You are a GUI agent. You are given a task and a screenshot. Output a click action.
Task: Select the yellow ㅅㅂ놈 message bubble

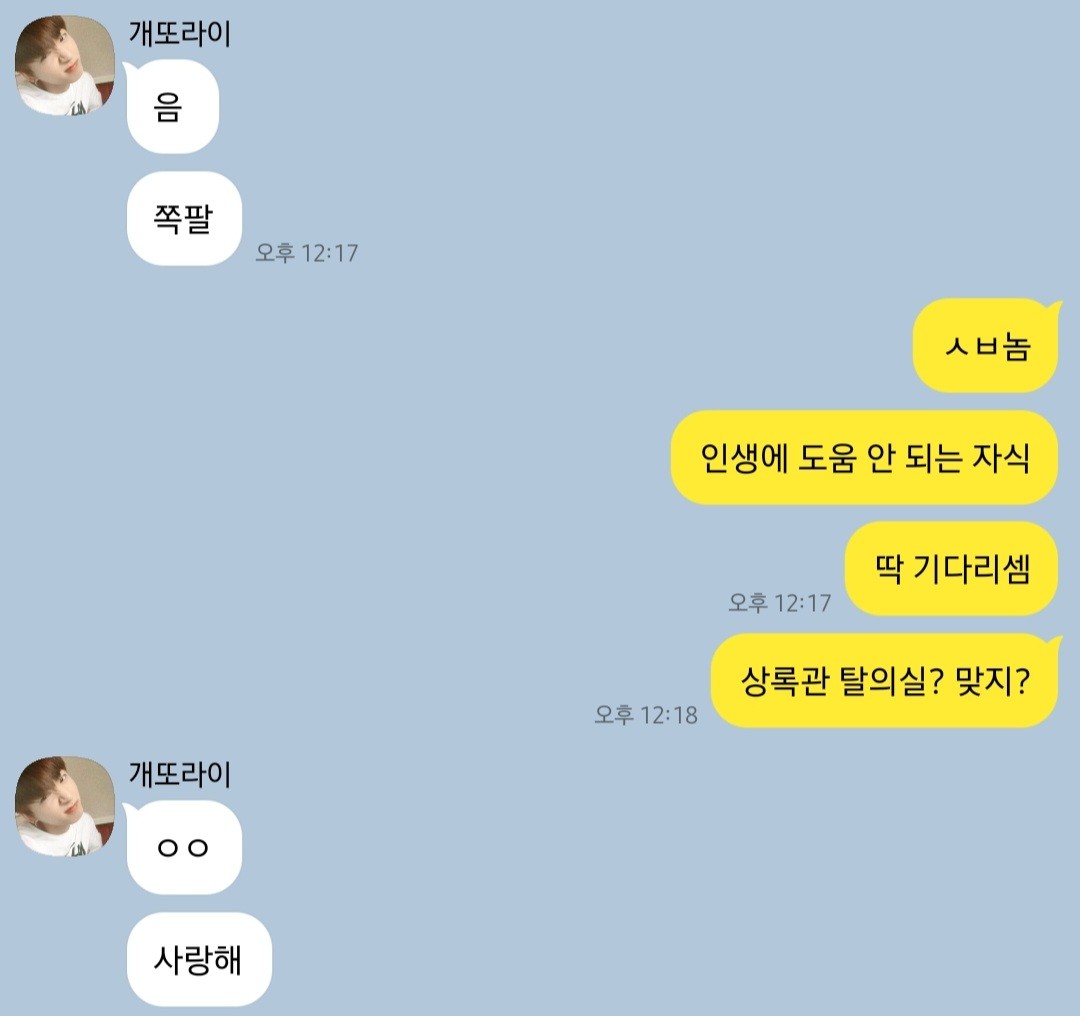click(986, 346)
